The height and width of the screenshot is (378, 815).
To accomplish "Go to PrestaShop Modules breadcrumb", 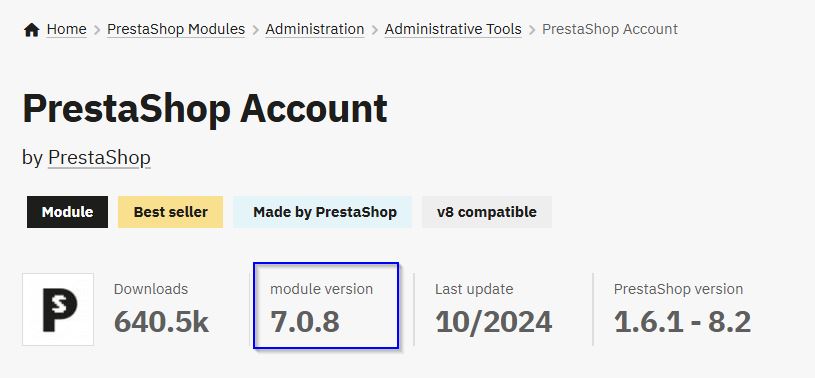I will (x=176, y=29).
